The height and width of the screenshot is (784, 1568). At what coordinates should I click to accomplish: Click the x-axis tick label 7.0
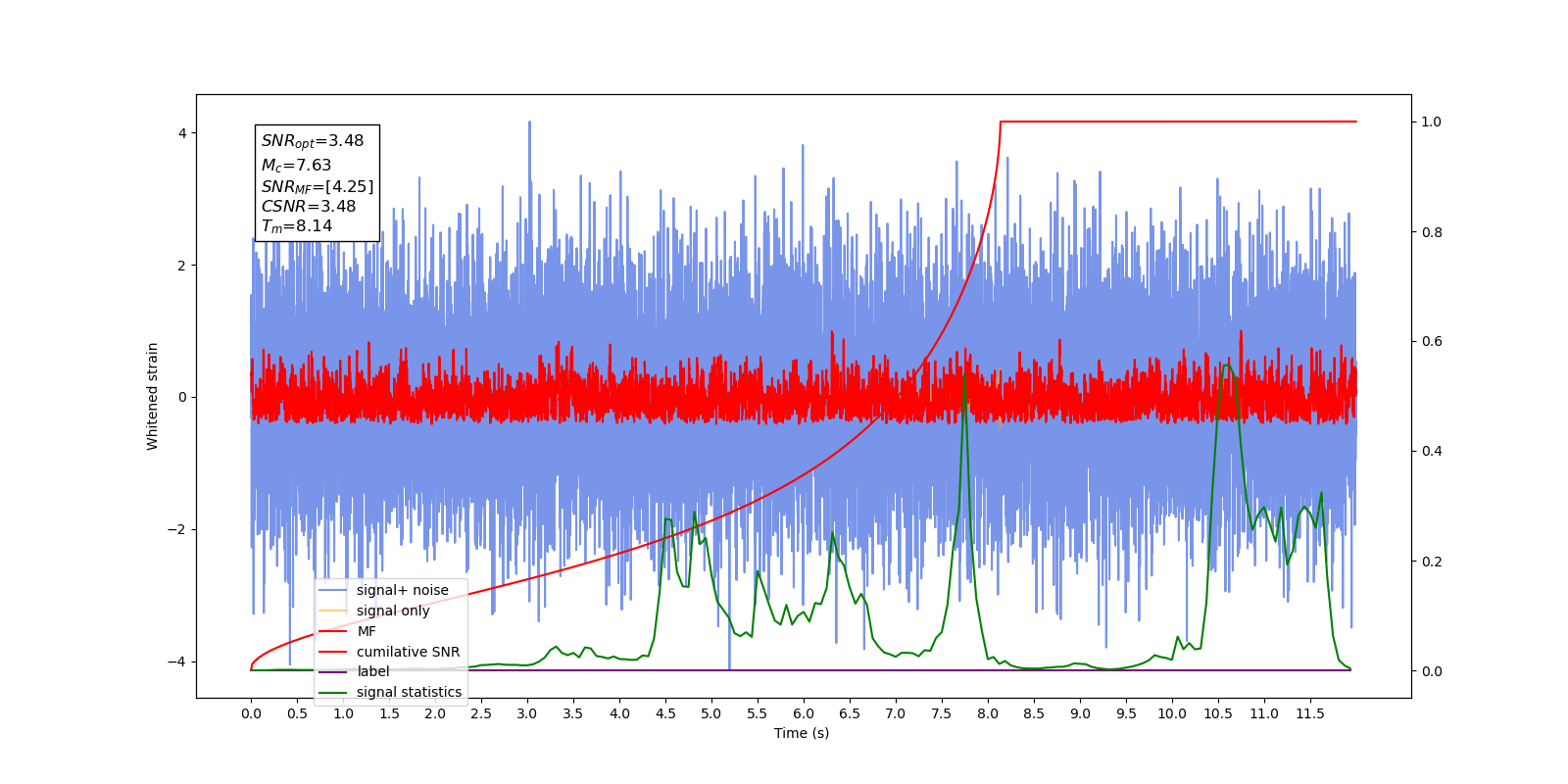coord(896,713)
